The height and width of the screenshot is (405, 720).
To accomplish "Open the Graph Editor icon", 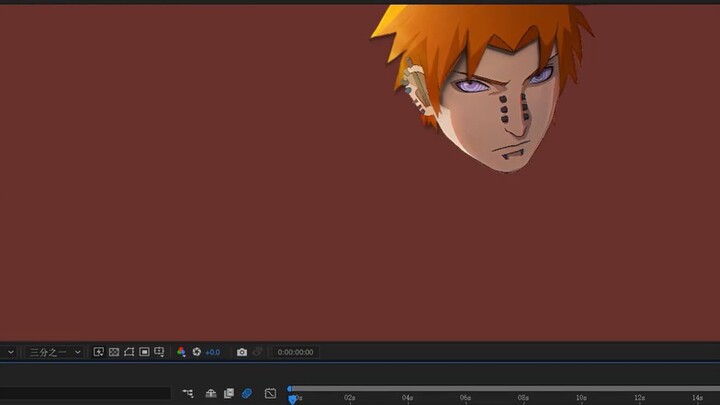I will pos(270,393).
